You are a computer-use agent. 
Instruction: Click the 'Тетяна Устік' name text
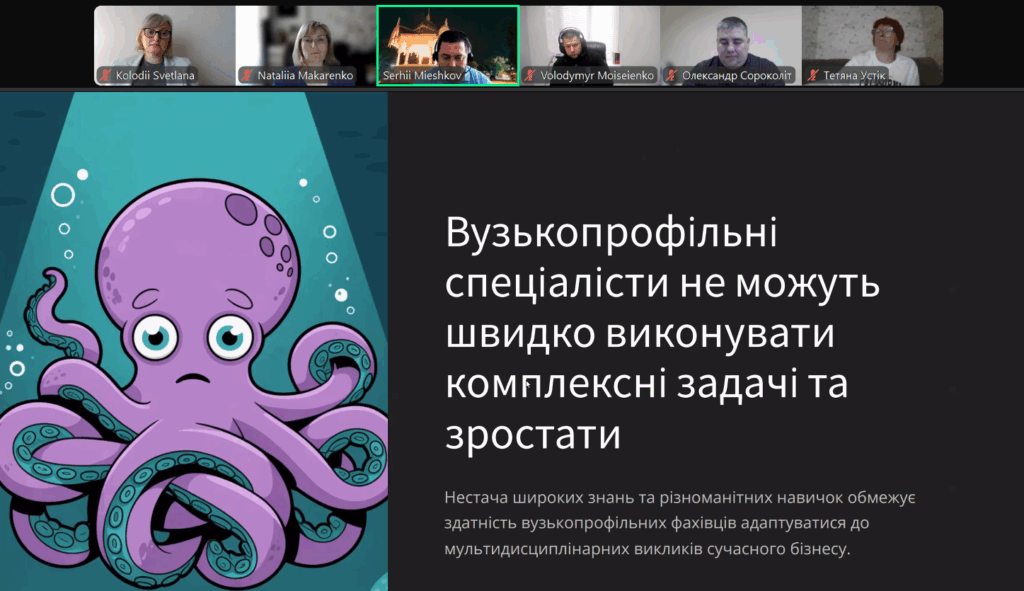854,75
